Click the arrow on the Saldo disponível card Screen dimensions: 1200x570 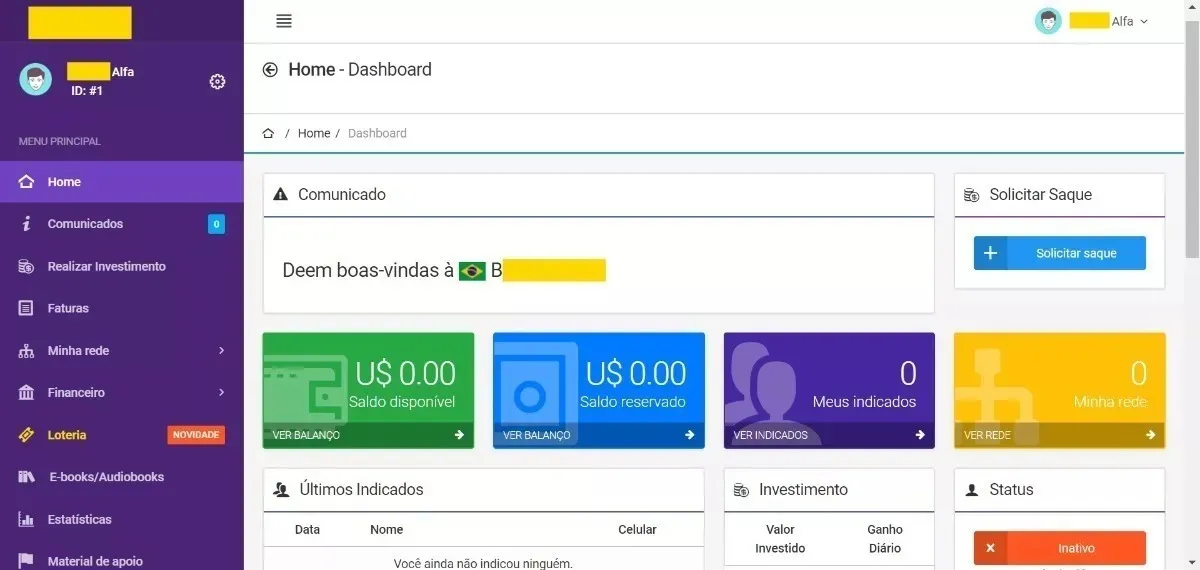(x=459, y=435)
